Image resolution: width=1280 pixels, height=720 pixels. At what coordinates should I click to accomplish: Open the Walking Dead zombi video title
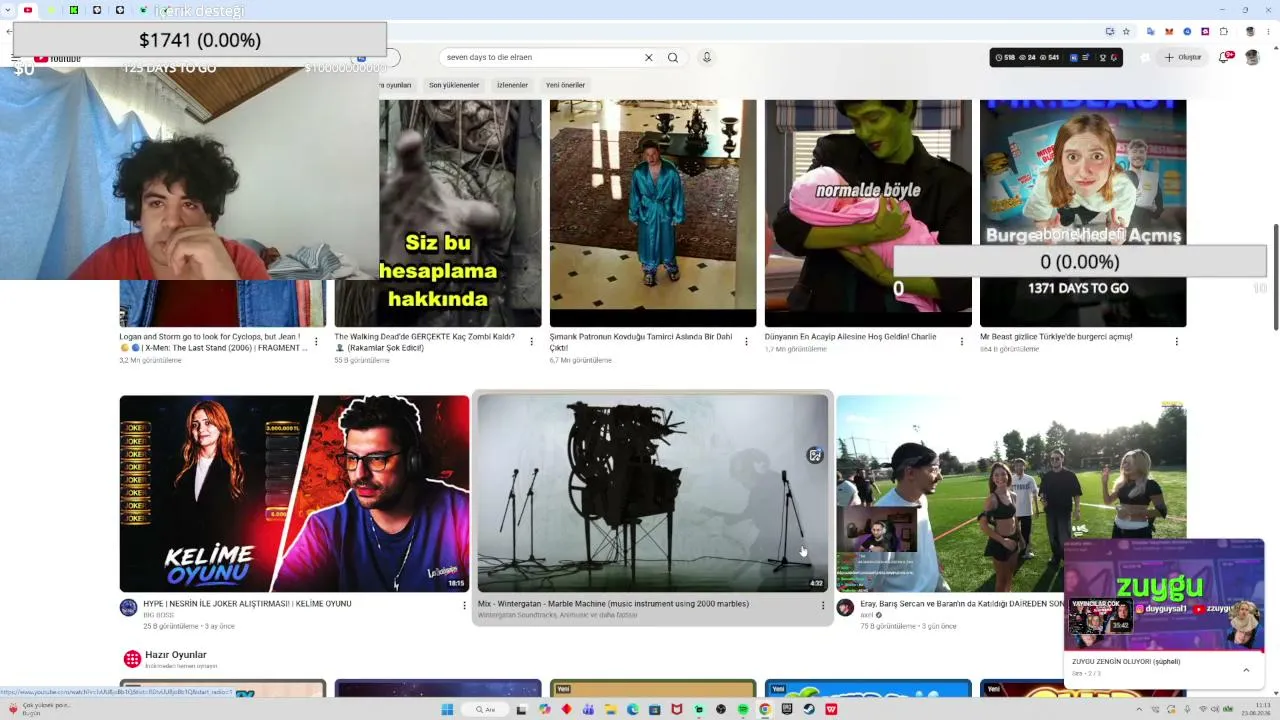pyautogui.click(x=424, y=342)
